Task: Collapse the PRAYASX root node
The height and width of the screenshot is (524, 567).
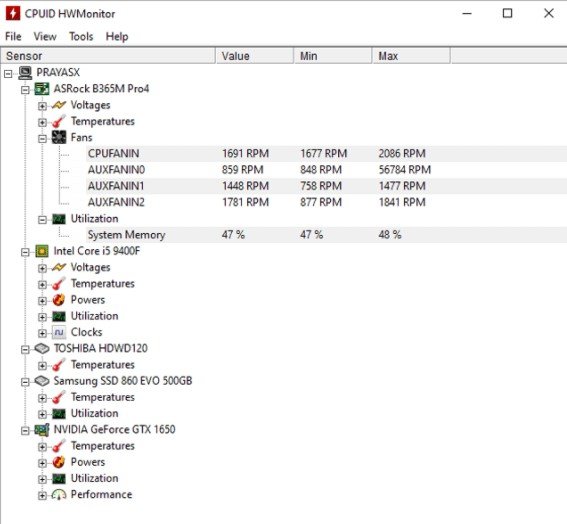Action: (x=8, y=74)
